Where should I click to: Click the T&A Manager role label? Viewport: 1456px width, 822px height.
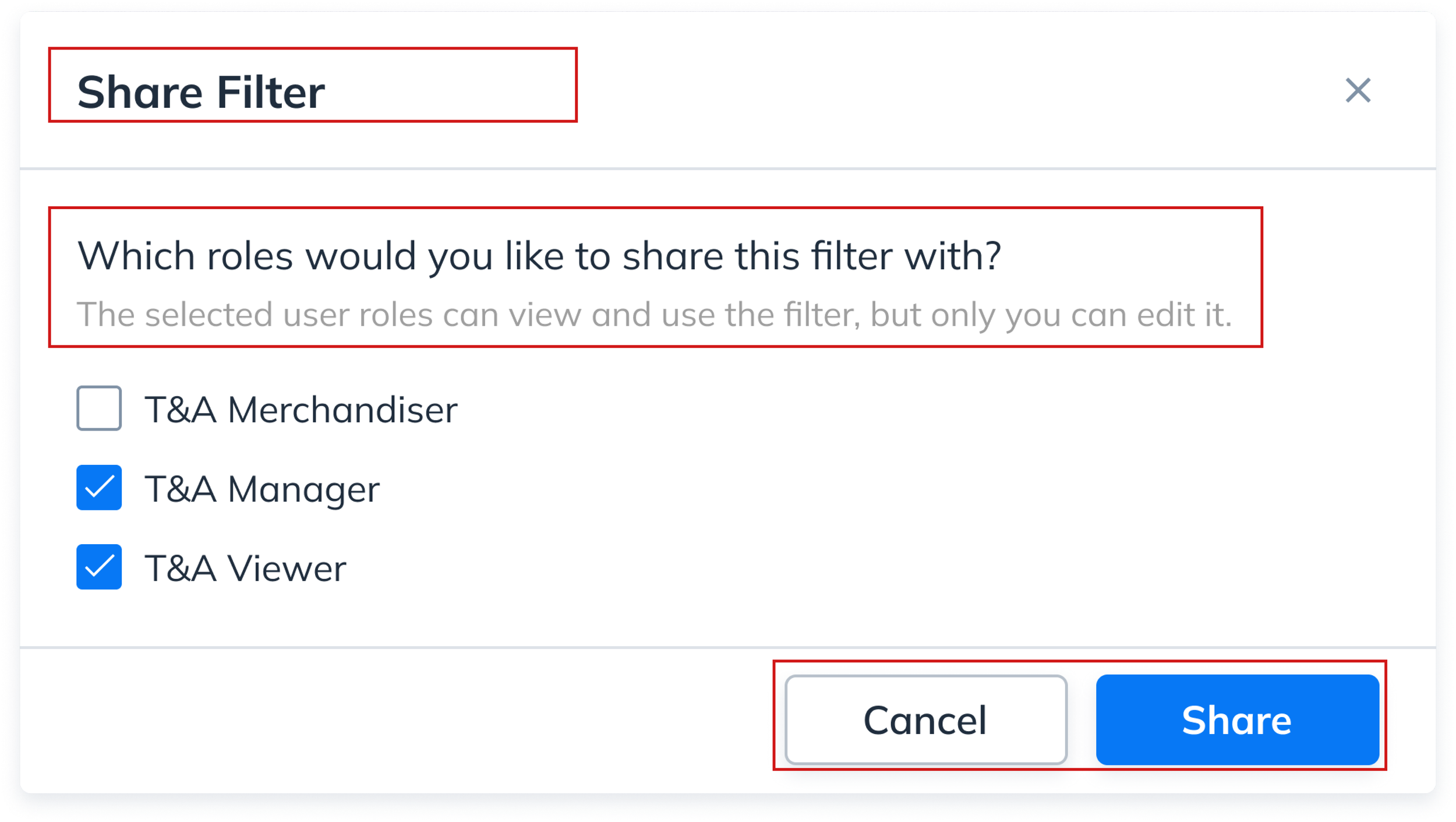[262, 489]
